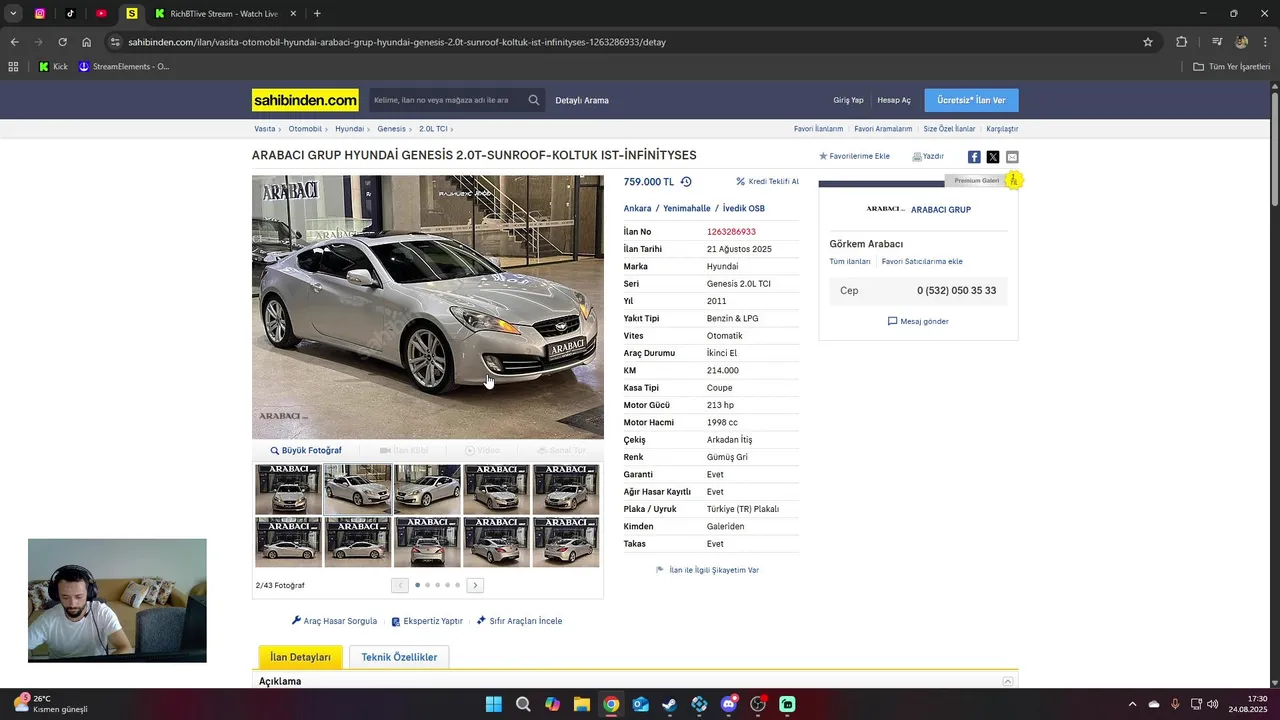The image size is (1280, 720).
Task: Click Sıfır Araçları İncele
Action: coord(519,621)
